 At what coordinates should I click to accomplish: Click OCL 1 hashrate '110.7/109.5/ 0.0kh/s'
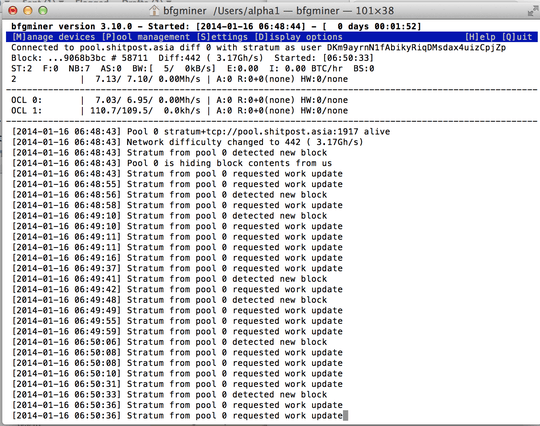pyautogui.click(x=145, y=111)
